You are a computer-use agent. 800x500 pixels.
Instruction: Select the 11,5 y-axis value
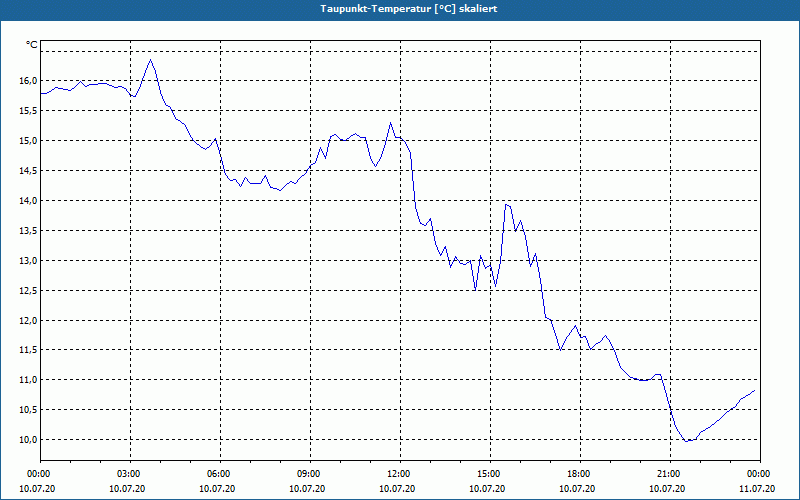[x=29, y=350]
